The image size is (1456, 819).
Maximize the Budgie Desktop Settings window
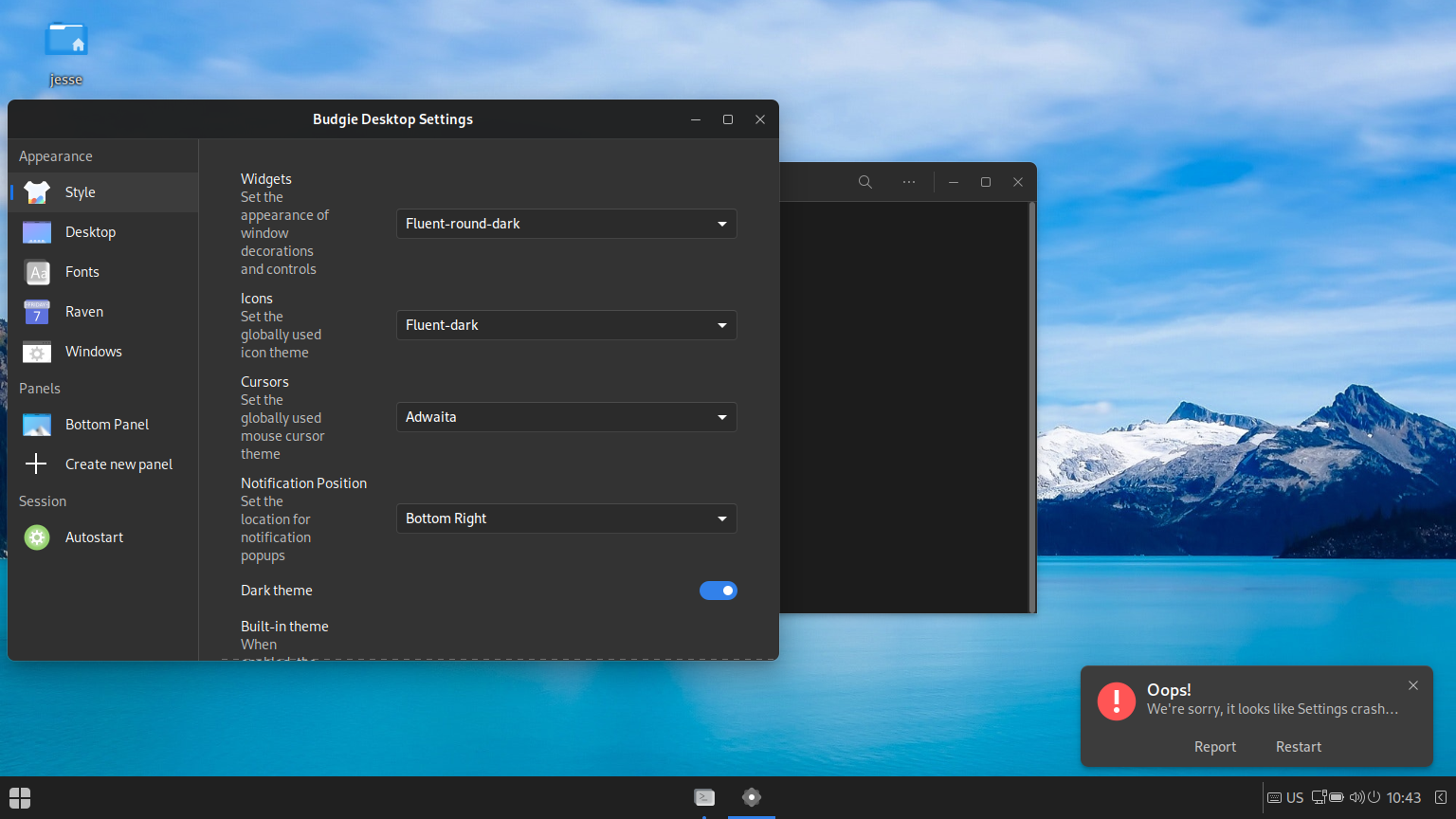coord(728,119)
